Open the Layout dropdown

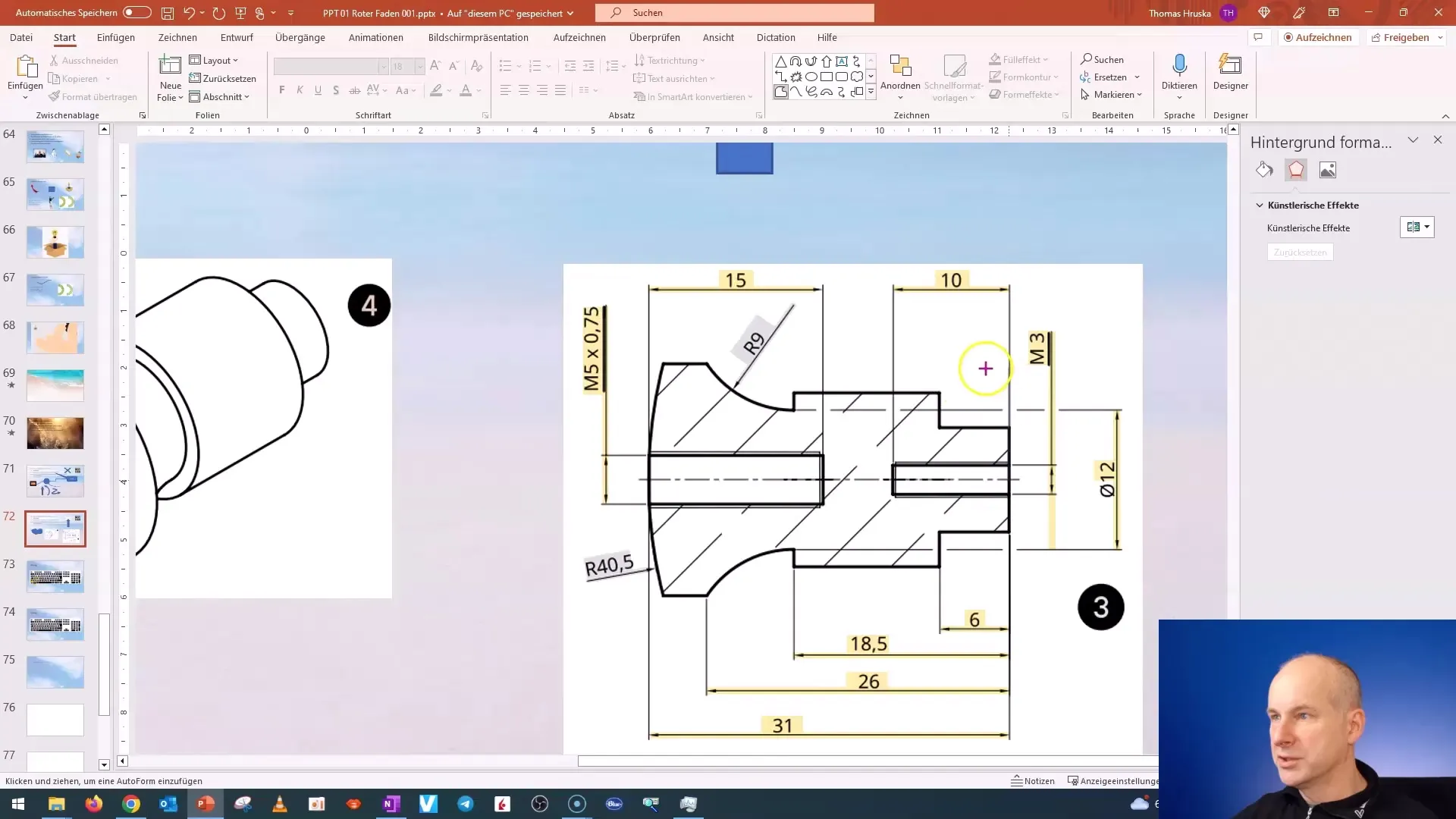click(214, 60)
